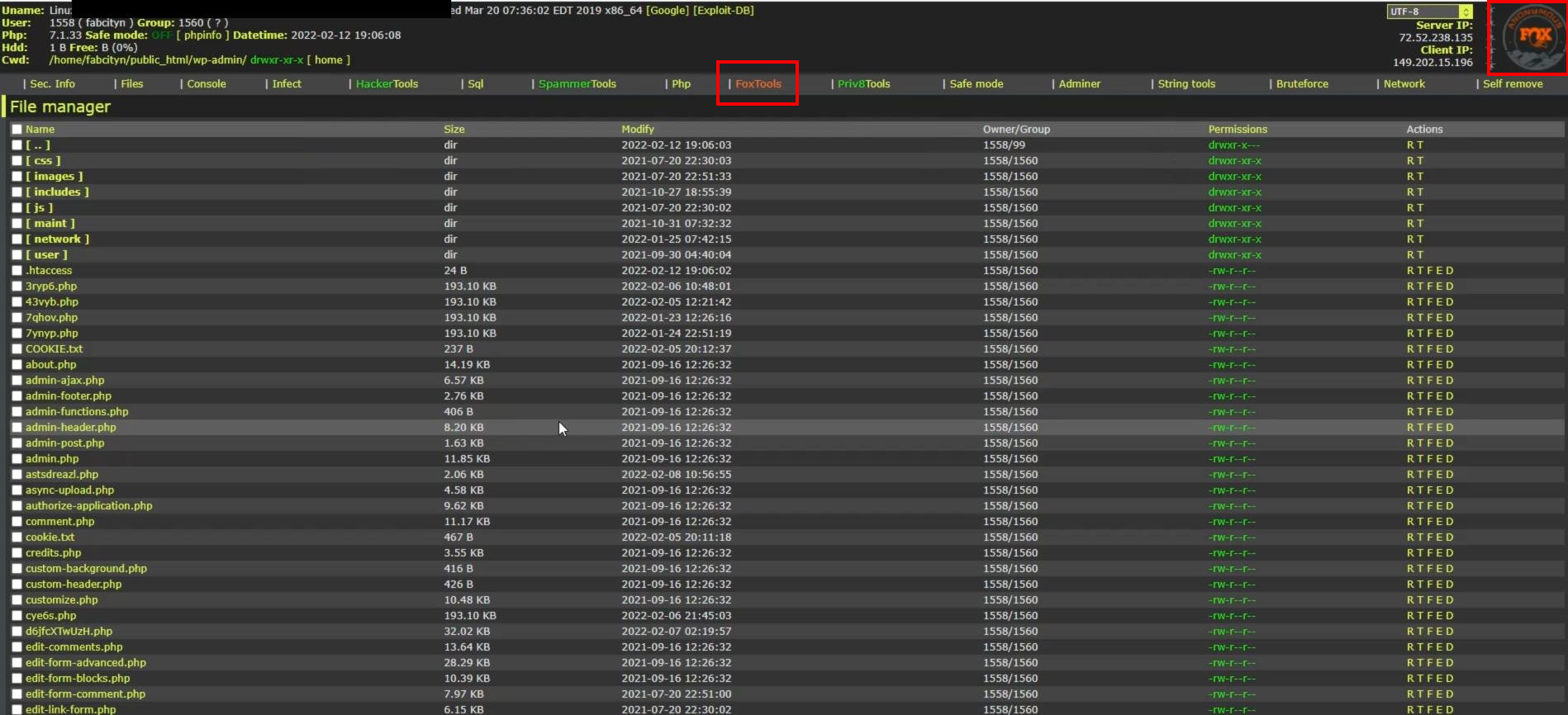Open the Network menu item
Screen dimensions: 1568x715
point(1404,83)
